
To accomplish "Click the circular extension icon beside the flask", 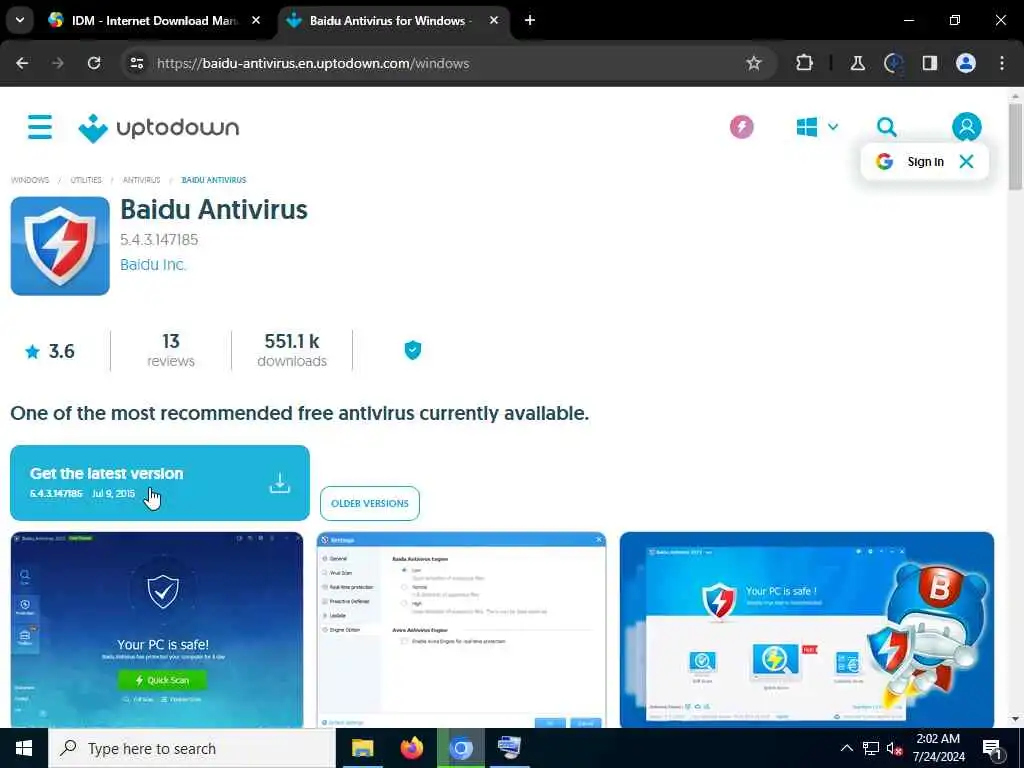I will (x=893, y=63).
